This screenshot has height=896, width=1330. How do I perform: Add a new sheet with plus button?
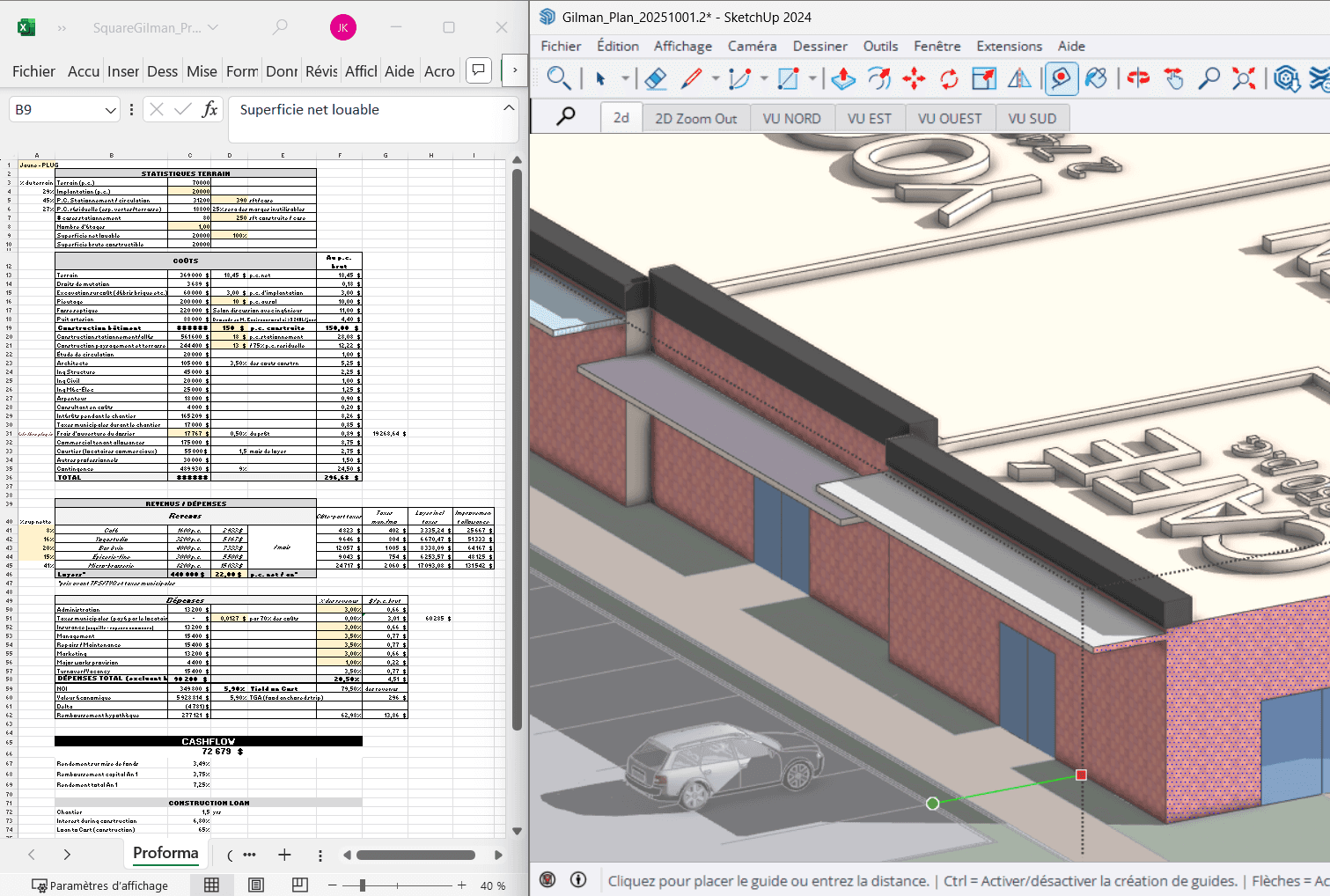pyautogui.click(x=284, y=855)
